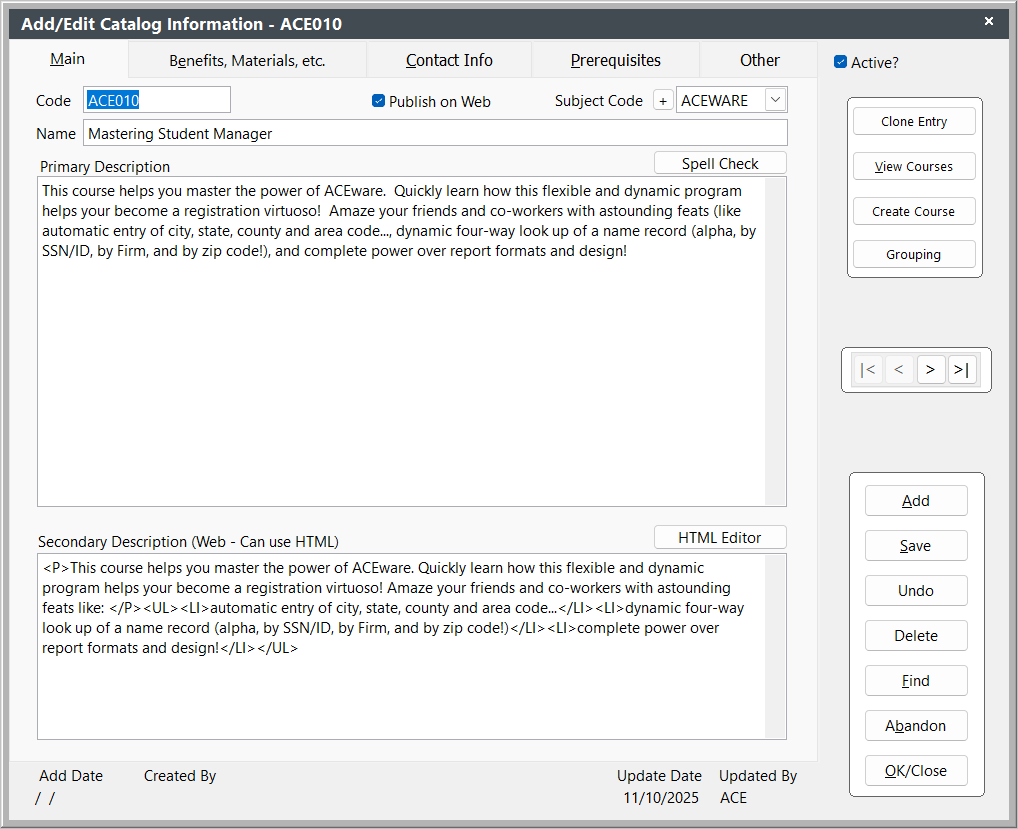The width and height of the screenshot is (1018, 829).
Task: Run Spell Check on primary description
Action: pos(720,163)
